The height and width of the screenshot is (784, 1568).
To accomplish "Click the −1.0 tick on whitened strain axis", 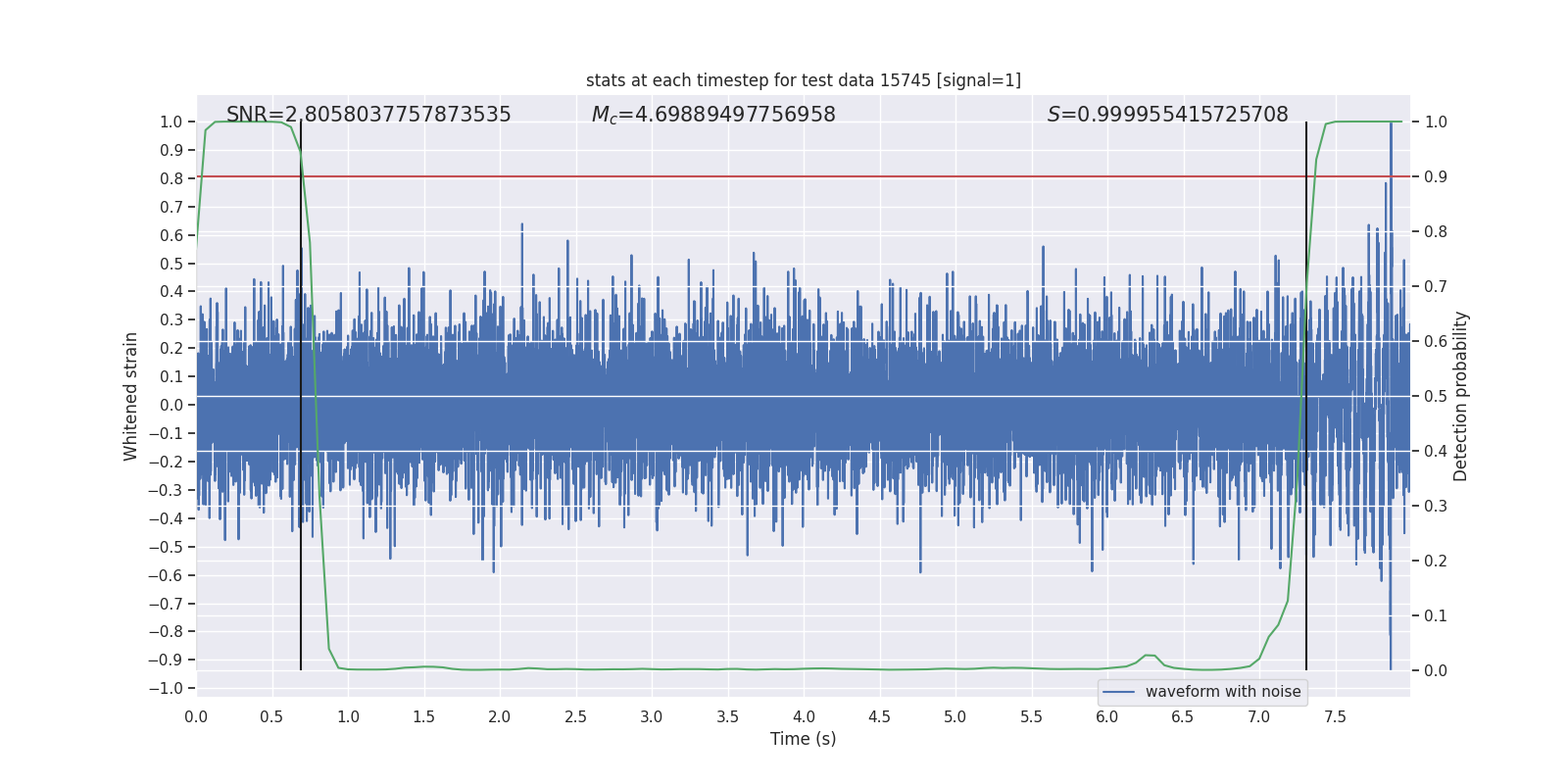I will point(166,688).
